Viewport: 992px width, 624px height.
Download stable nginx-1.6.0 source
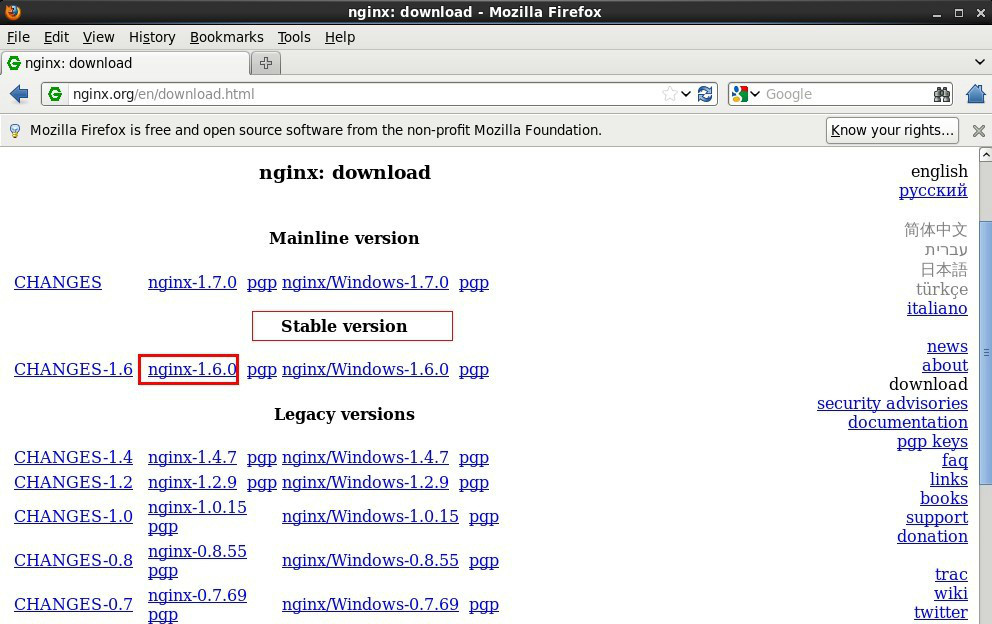pos(192,369)
